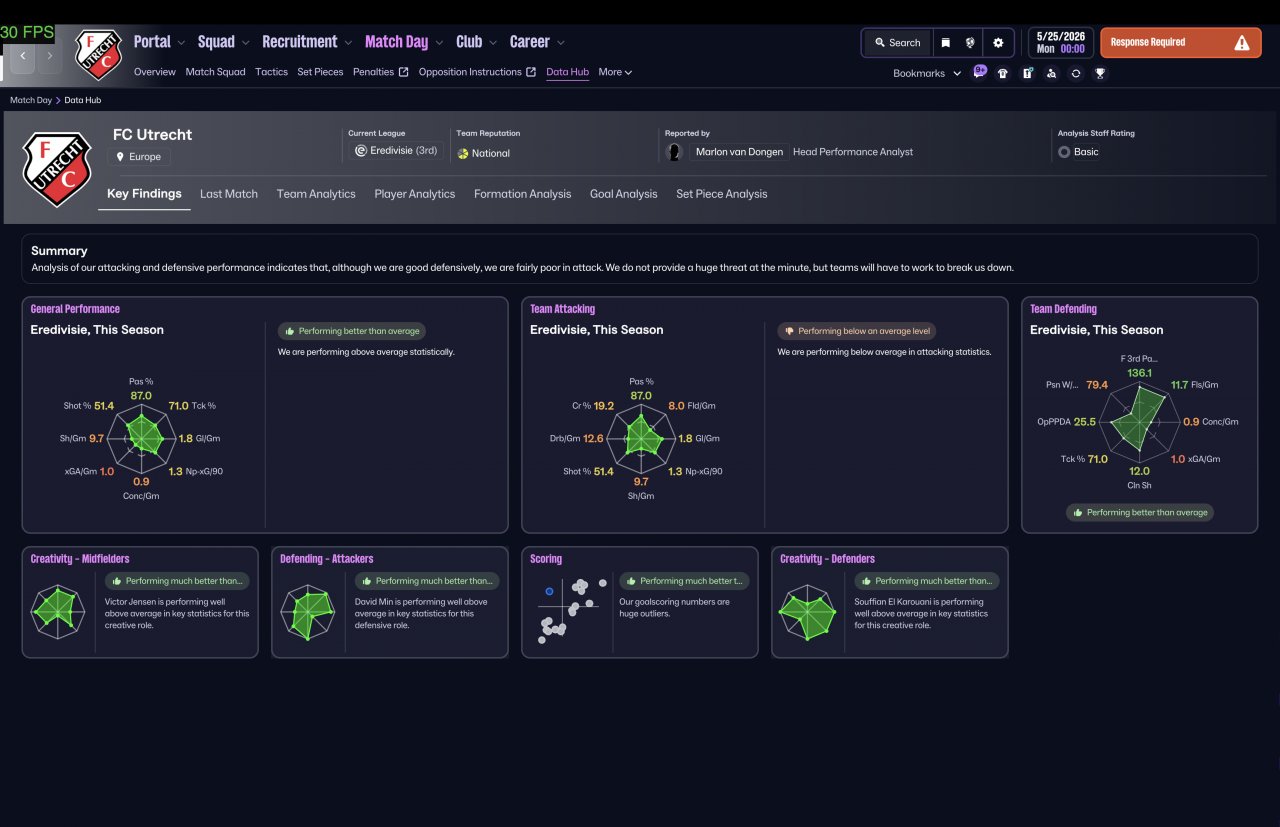The image size is (1280, 827).
Task: Open the More submenu dropdown
Action: 615,72
